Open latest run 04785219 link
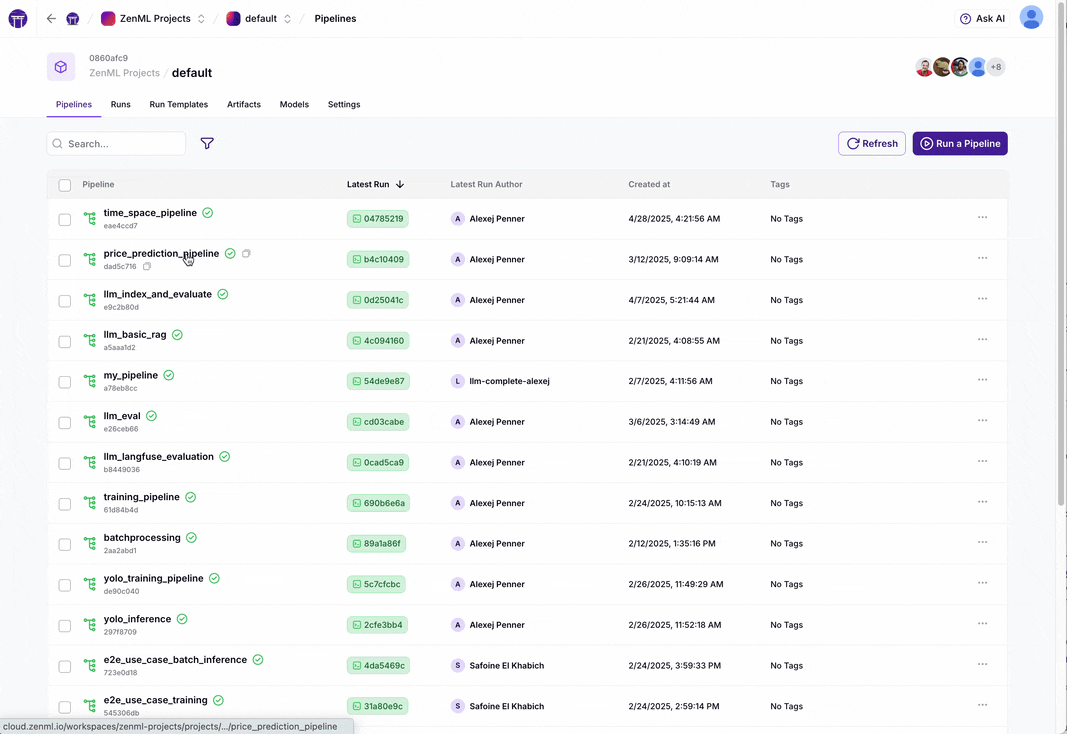This screenshot has width=1067, height=734. click(377, 219)
